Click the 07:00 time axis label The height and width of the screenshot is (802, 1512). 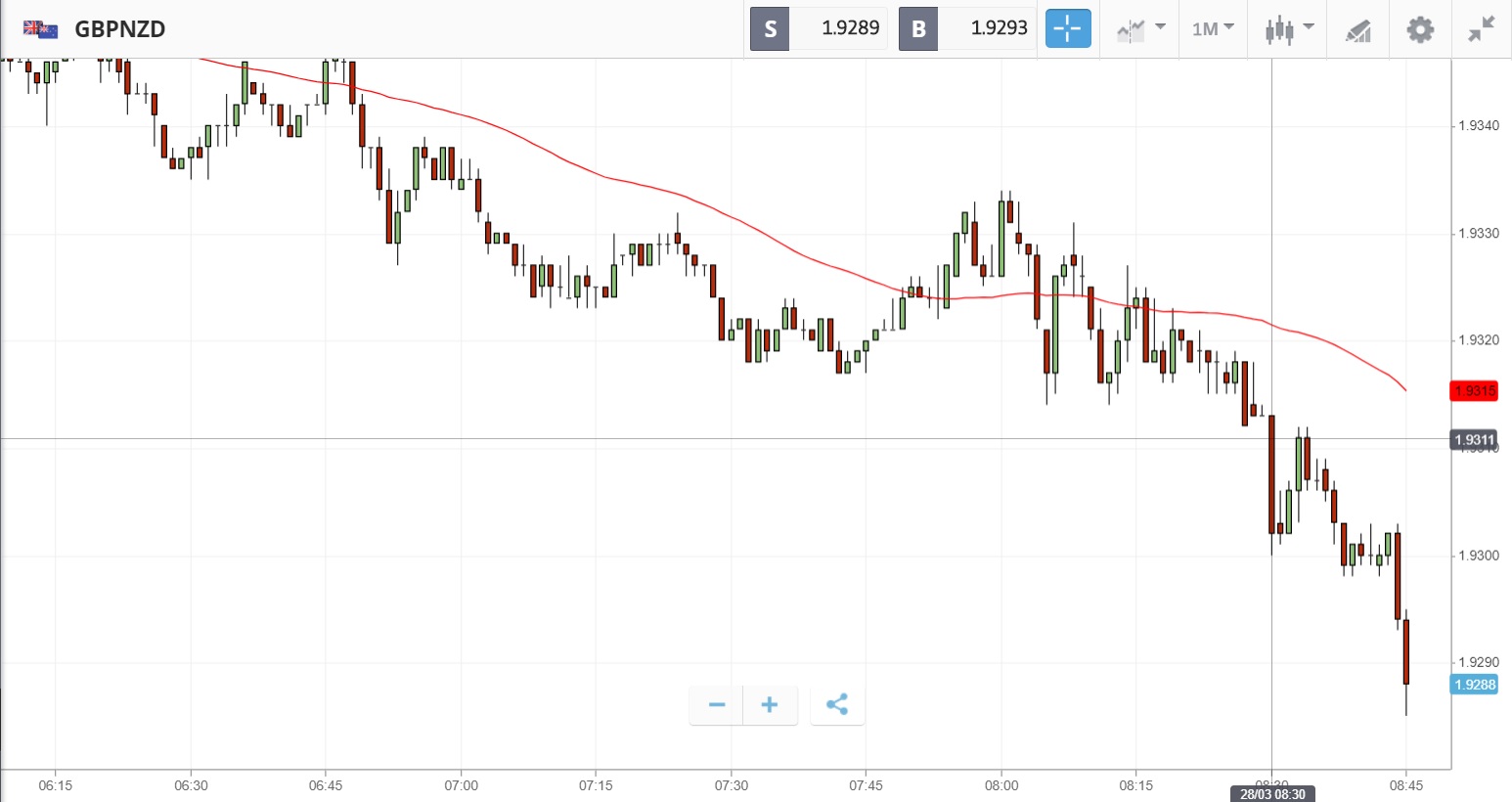click(461, 785)
